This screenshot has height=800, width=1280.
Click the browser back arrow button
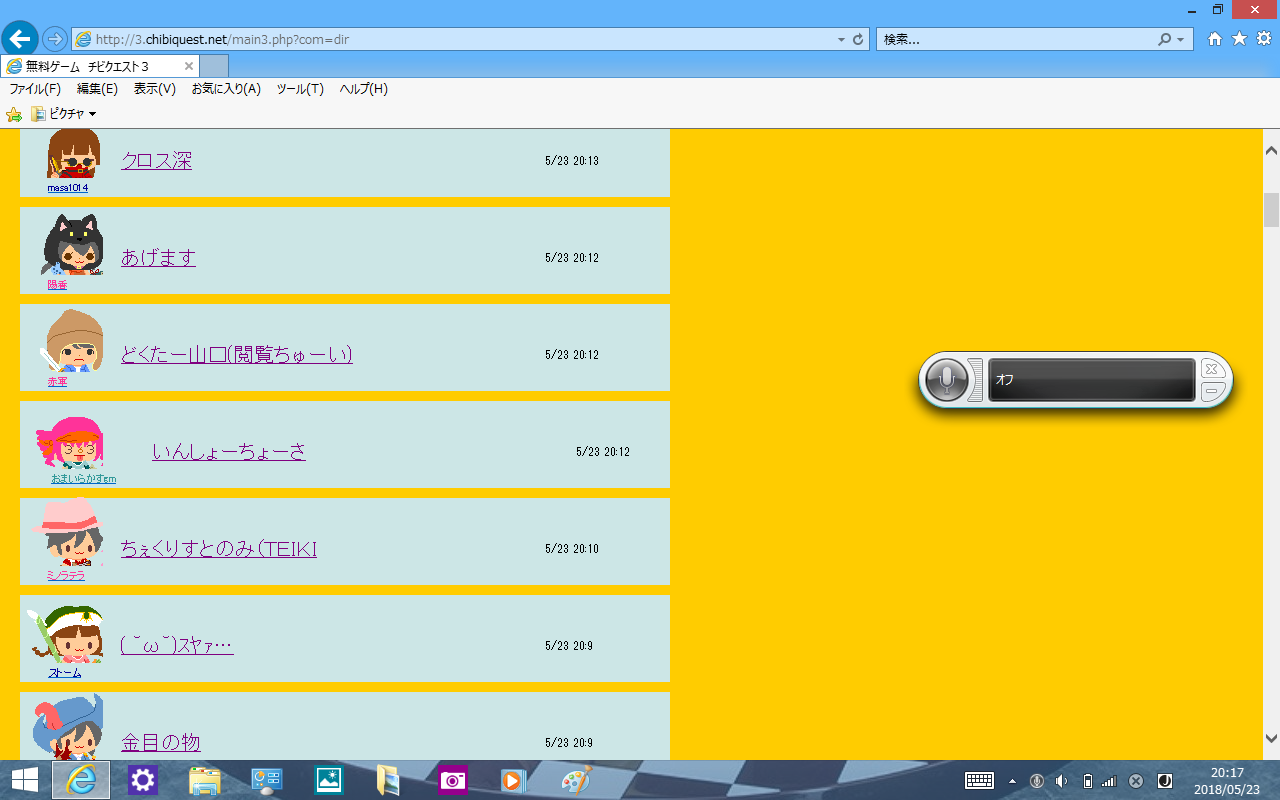tap(20, 40)
